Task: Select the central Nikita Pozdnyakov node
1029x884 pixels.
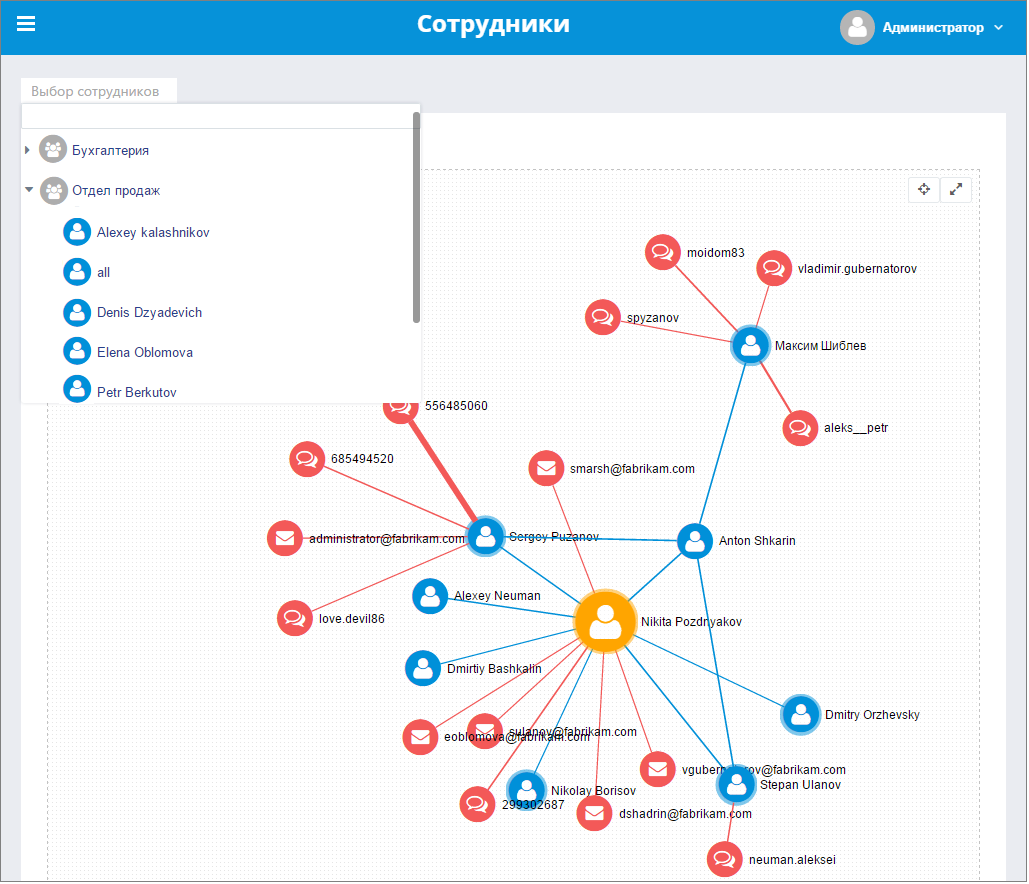Action: pyautogui.click(x=605, y=621)
